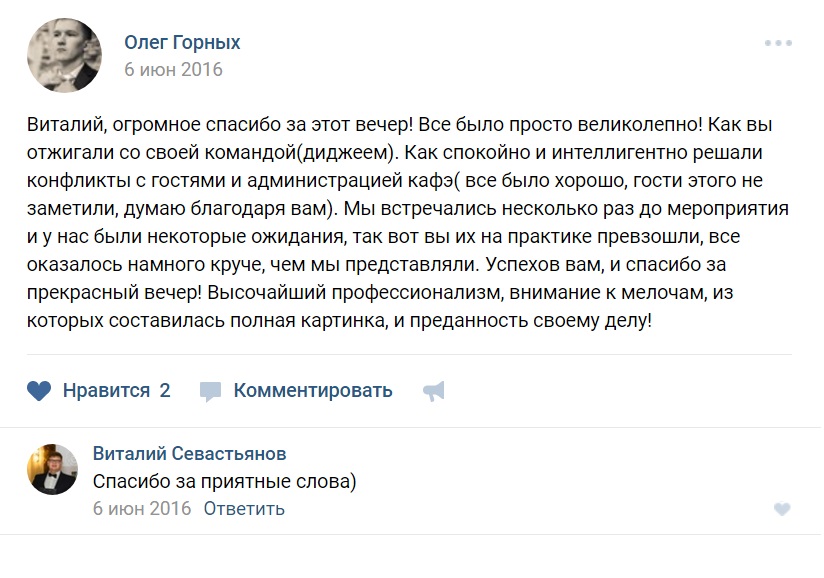Share the post via megaphone icon
This screenshot has height=578, width=824.
[434, 391]
